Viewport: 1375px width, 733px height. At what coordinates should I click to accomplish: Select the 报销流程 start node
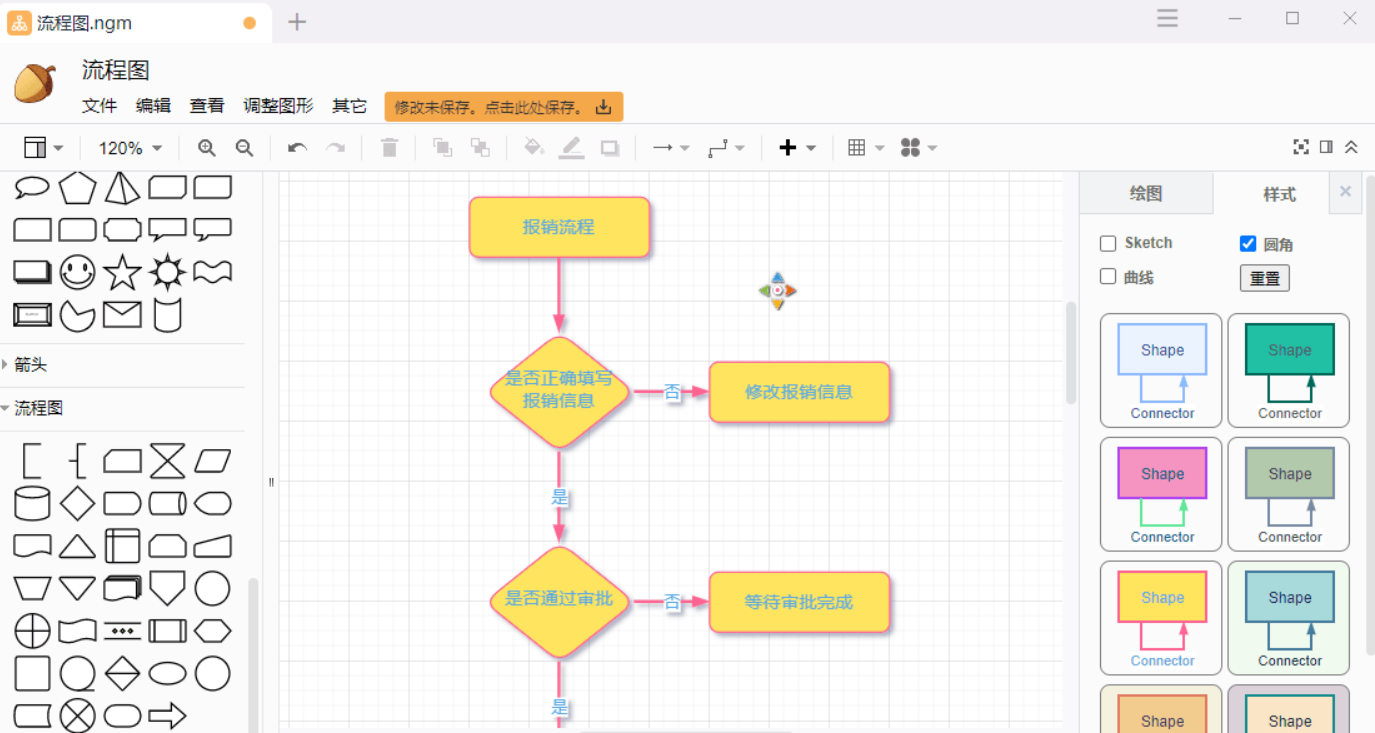560,227
